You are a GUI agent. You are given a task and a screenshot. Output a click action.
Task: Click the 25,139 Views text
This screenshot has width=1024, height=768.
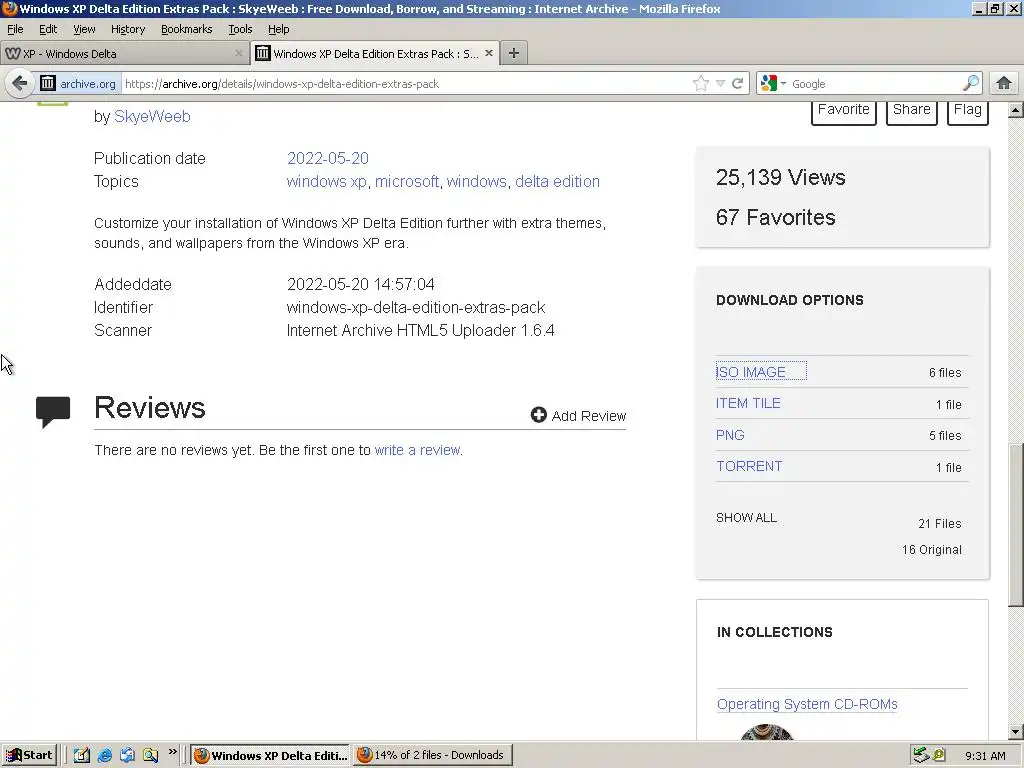click(x=780, y=178)
